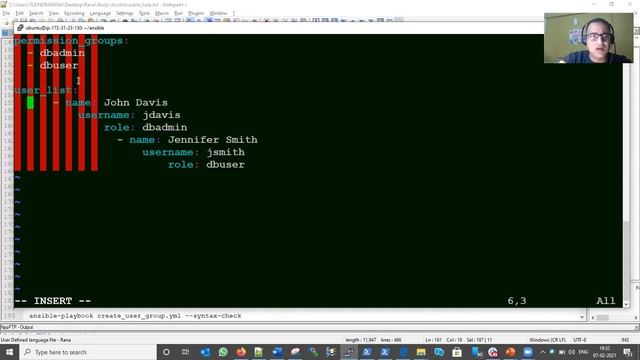Open the Run menu in Notepad++
Screen dimensions: 640x360
178,13
